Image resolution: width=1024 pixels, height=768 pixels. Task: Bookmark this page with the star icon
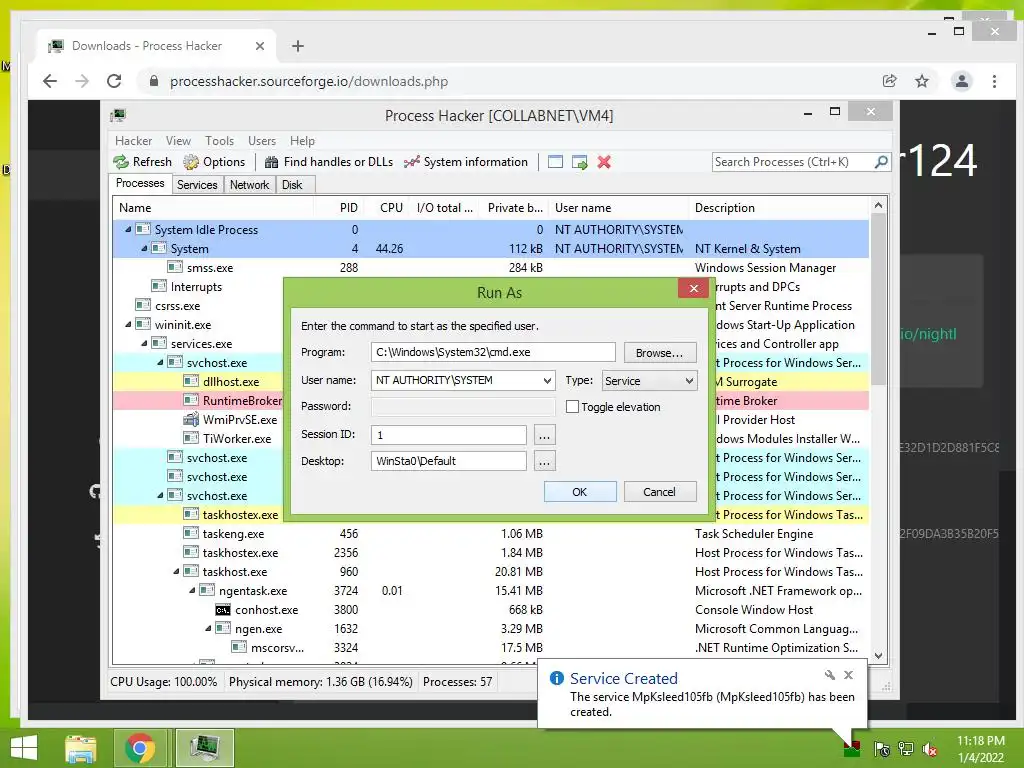tap(921, 81)
